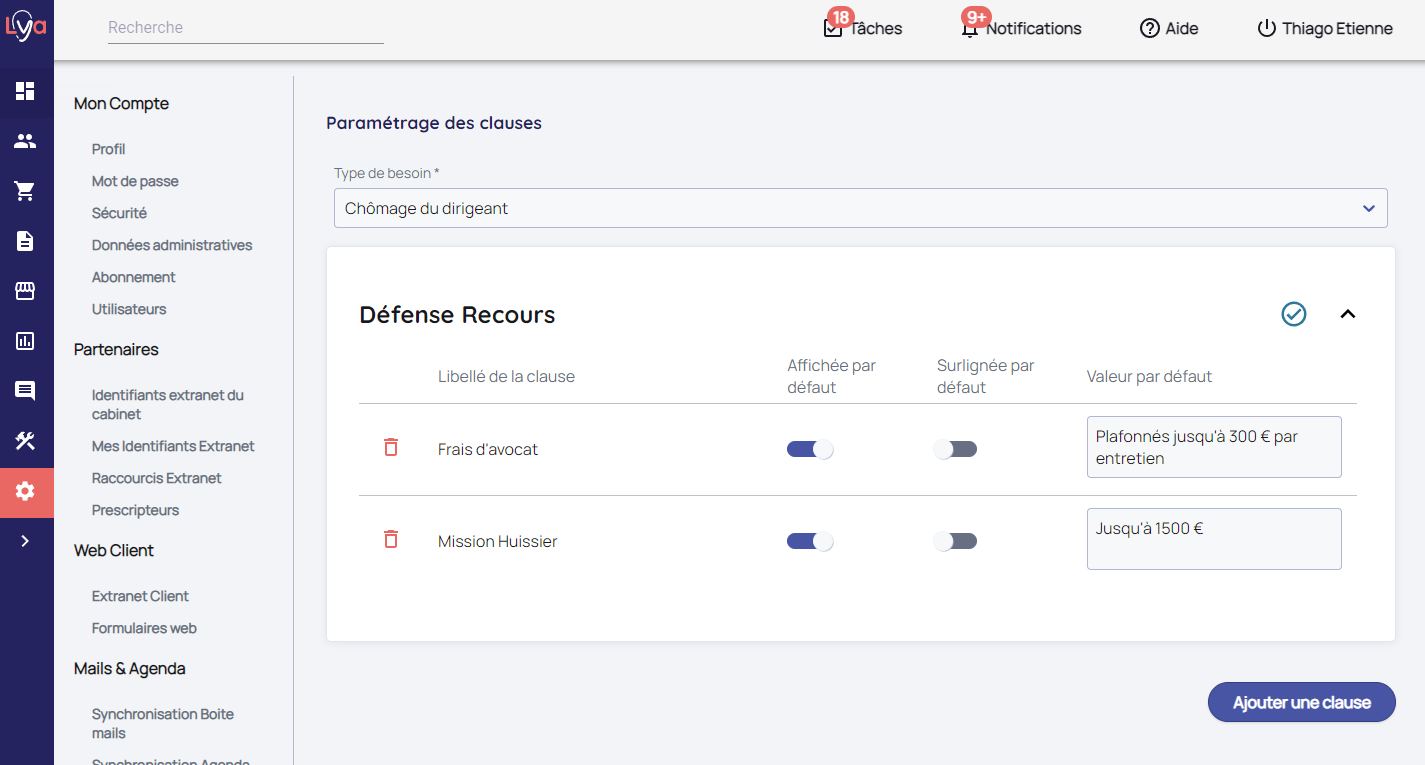The height and width of the screenshot is (765, 1425).
Task: Open the tools wrench icon
Action: 25,441
